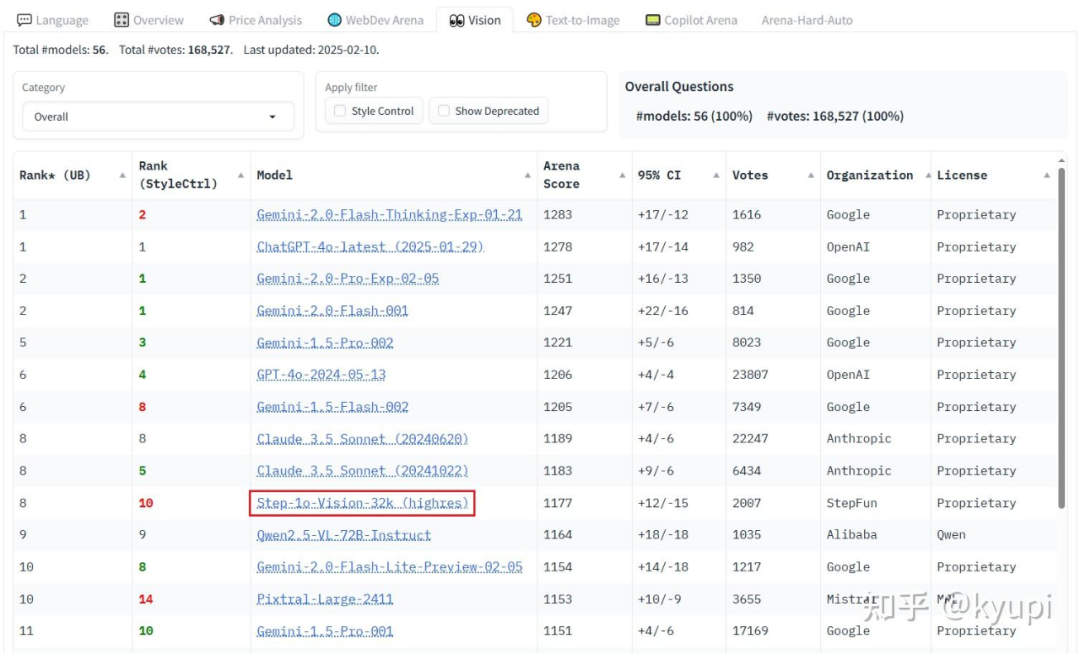Select Anthropic in the 20240620 row
The width and height of the screenshot is (1080, 655).
(x=859, y=439)
